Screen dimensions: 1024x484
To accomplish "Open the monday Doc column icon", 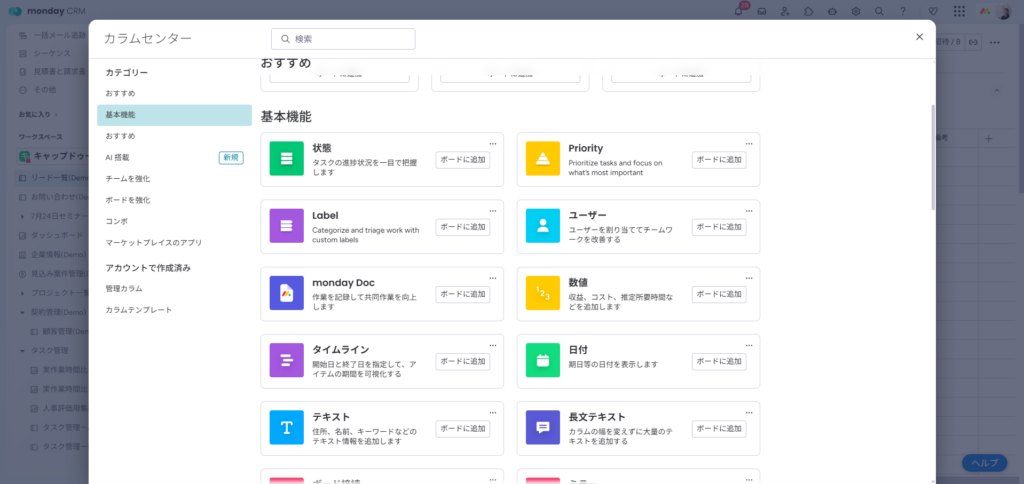I will click(x=286, y=293).
